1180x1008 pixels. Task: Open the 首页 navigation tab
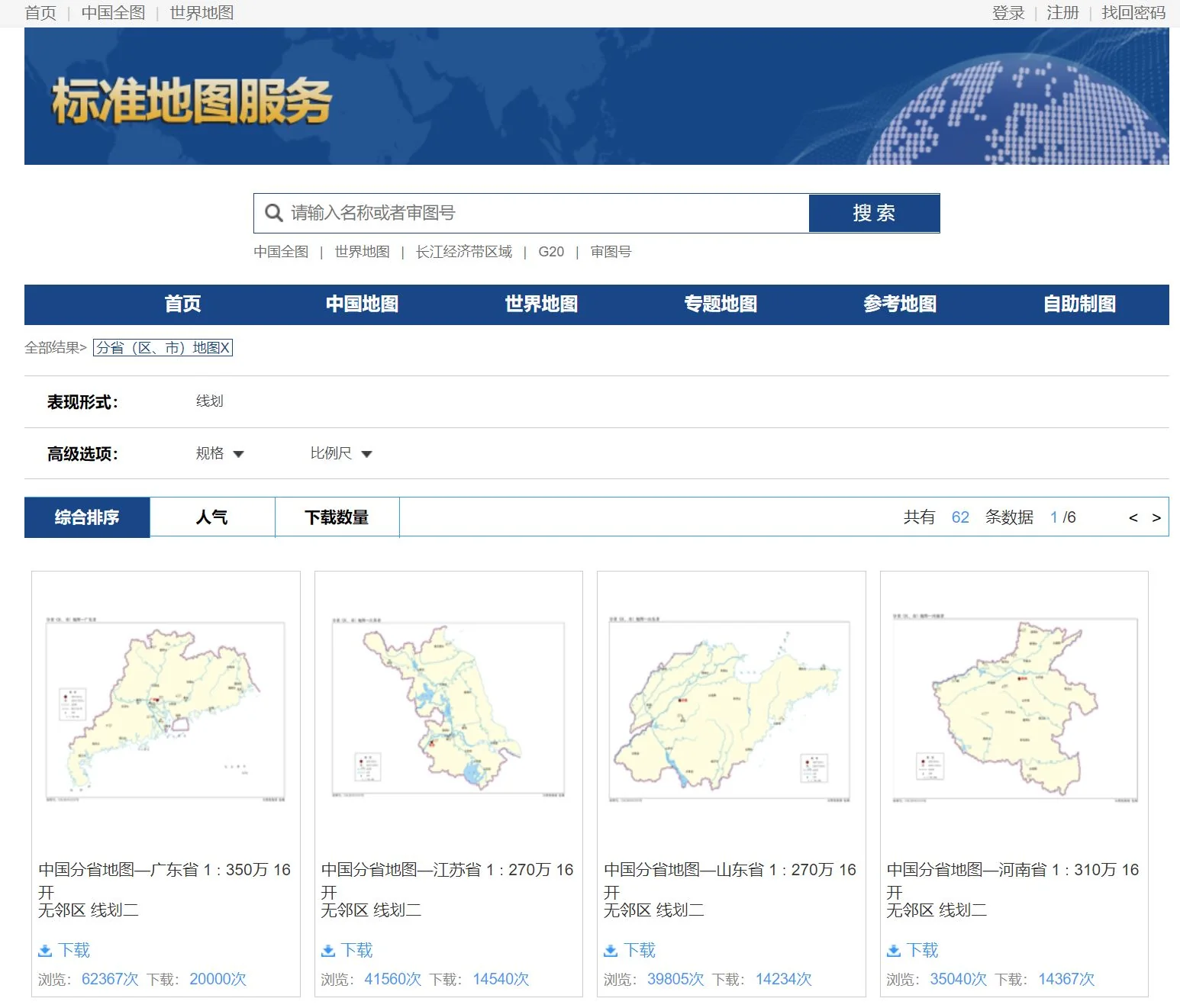183,304
